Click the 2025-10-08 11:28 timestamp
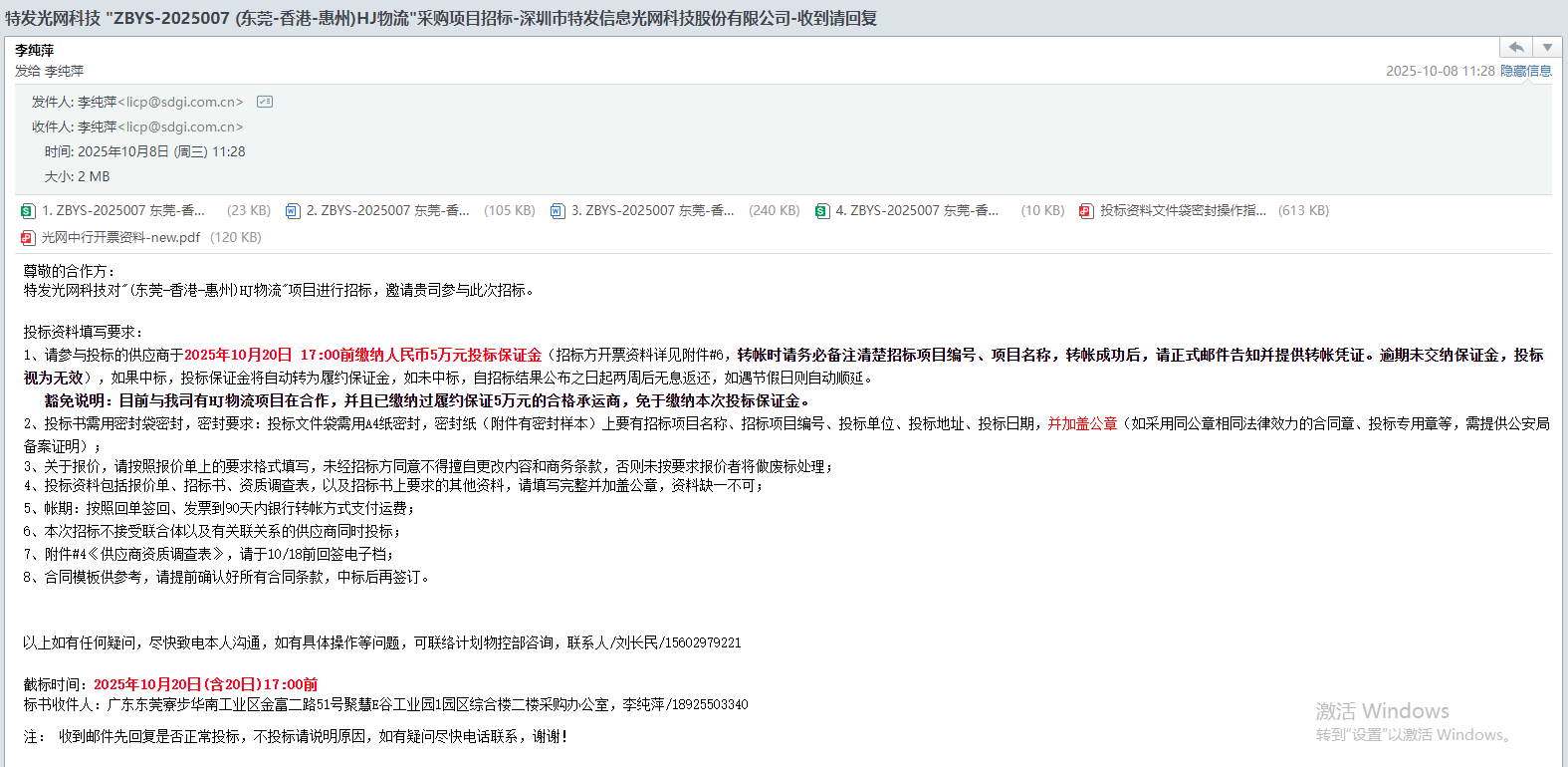 point(1440,71)
